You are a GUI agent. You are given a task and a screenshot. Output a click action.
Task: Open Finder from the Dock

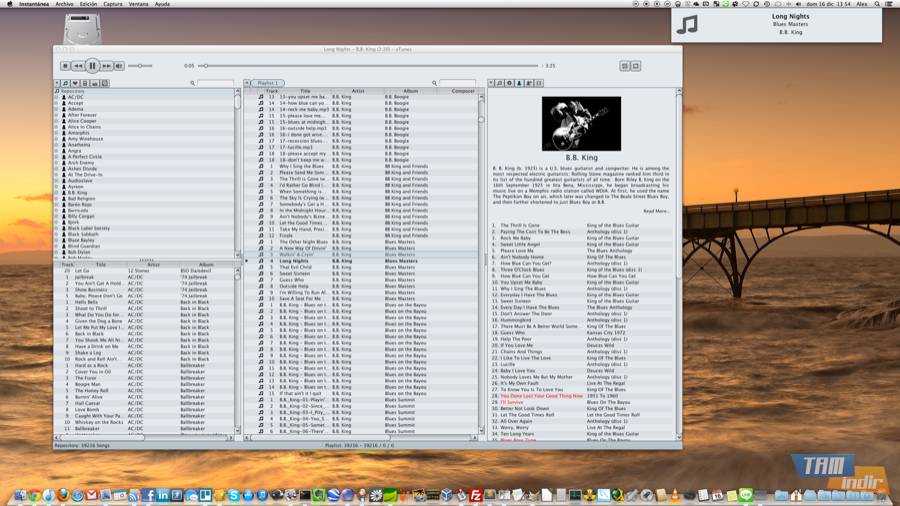[x=21, y=495]
